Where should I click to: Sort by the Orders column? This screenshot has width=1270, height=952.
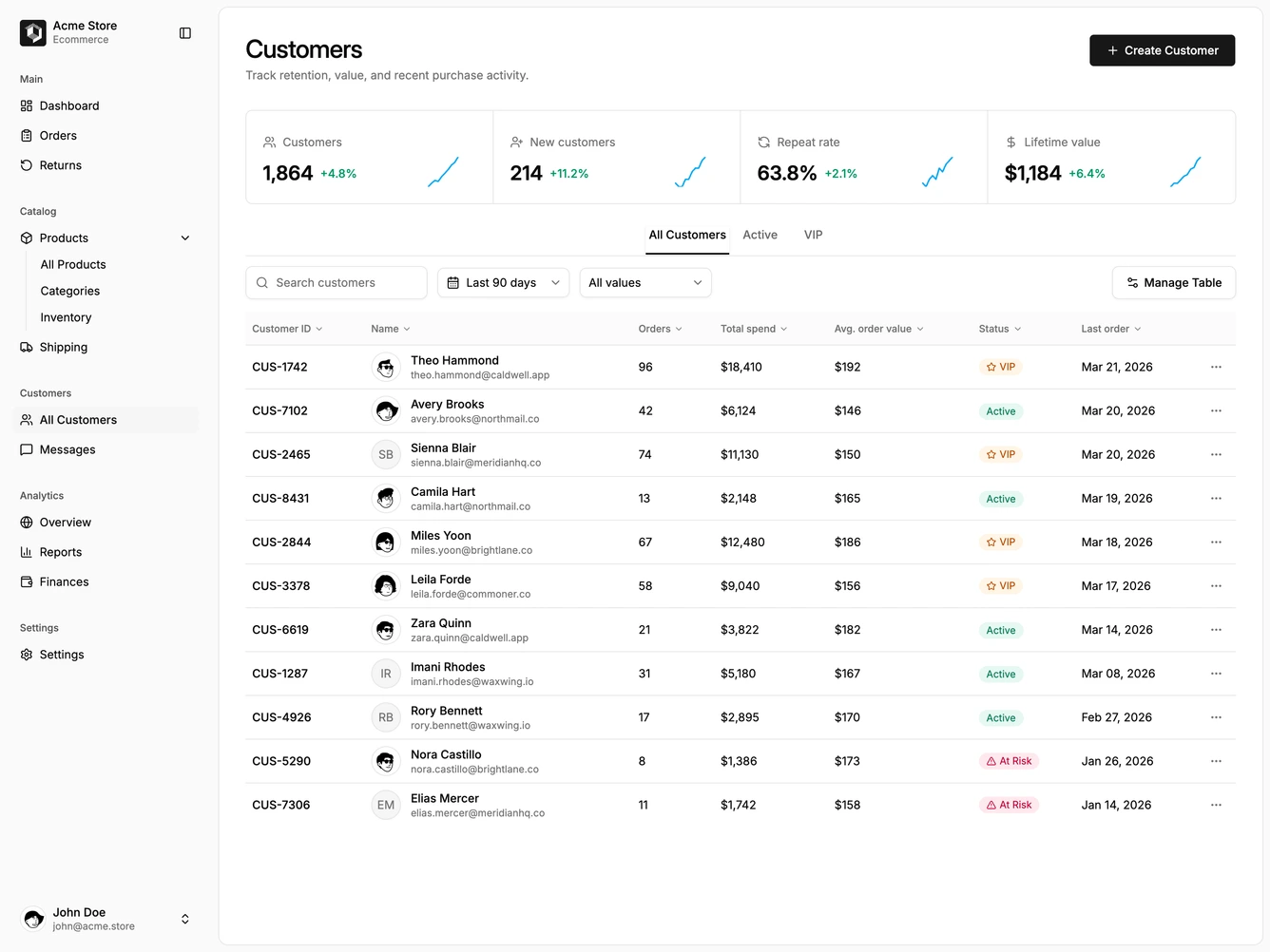tap(660, 329)
